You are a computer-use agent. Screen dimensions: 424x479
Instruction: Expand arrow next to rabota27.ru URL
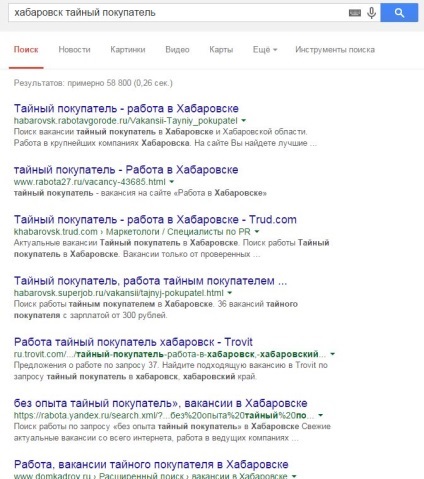(172, 182)
